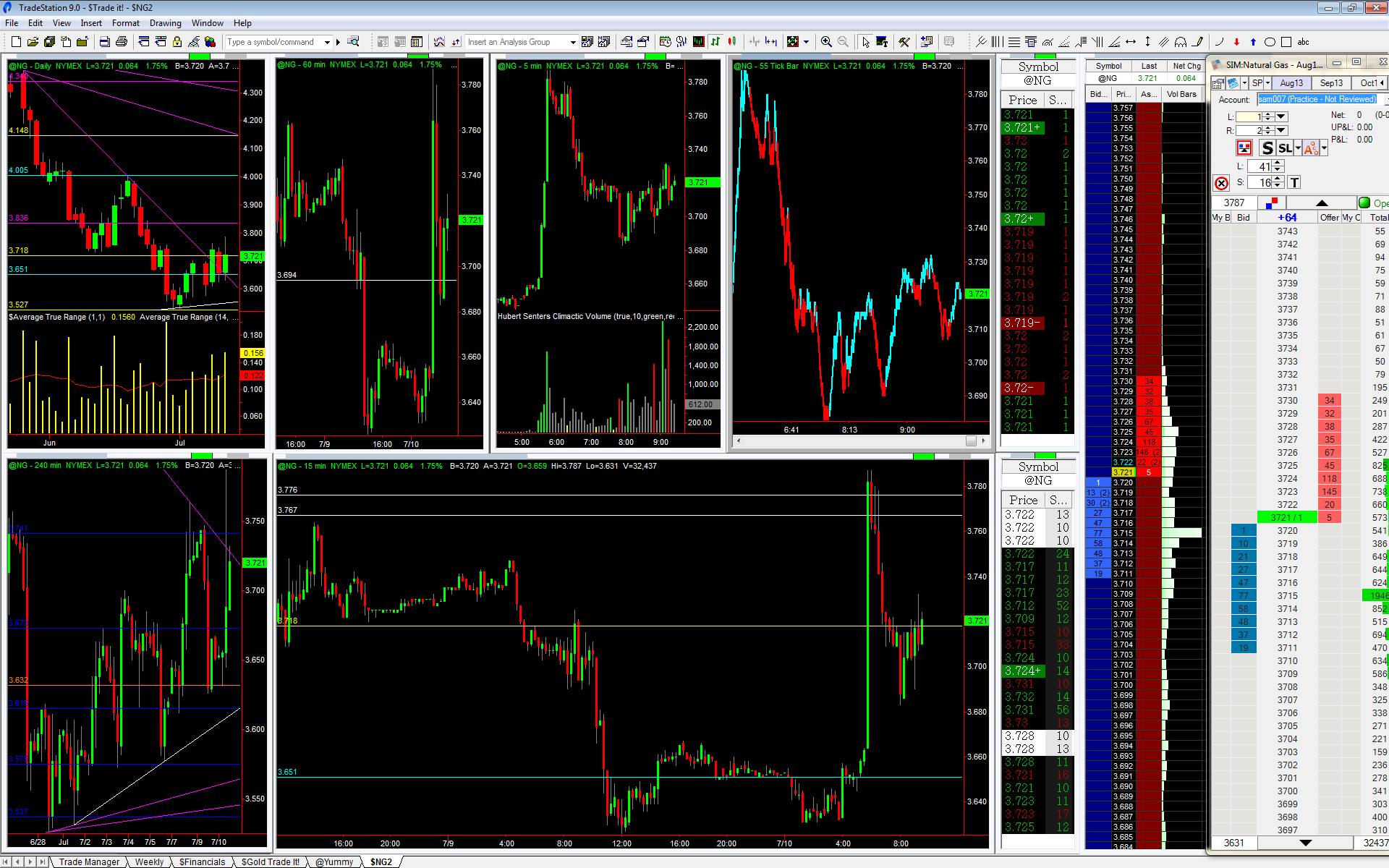
Task: Select the Aug13 contract tab
Action: coord(1291,83)
